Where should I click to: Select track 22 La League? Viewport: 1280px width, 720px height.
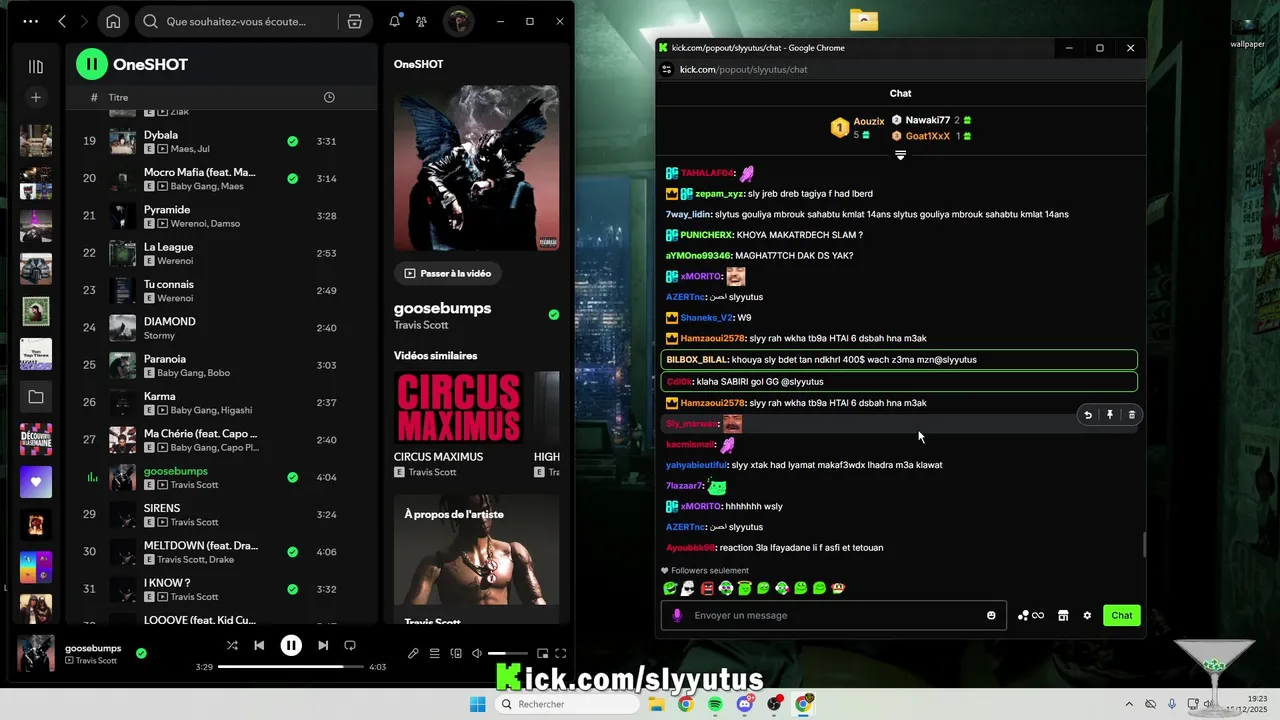221,253
